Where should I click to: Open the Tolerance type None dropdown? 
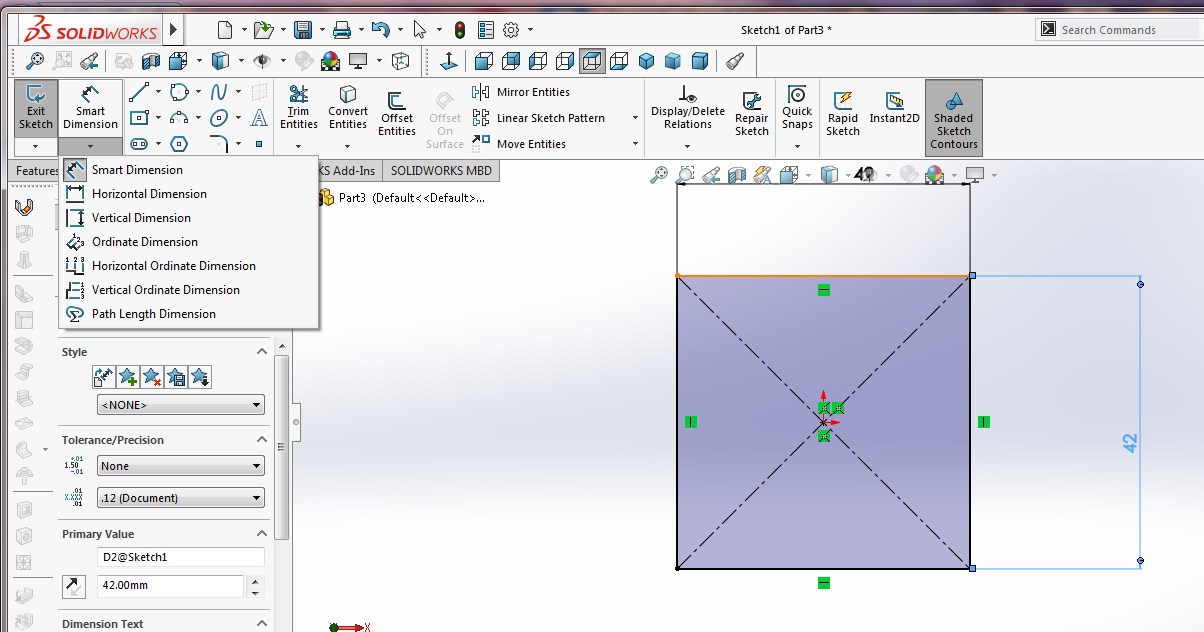181,466
